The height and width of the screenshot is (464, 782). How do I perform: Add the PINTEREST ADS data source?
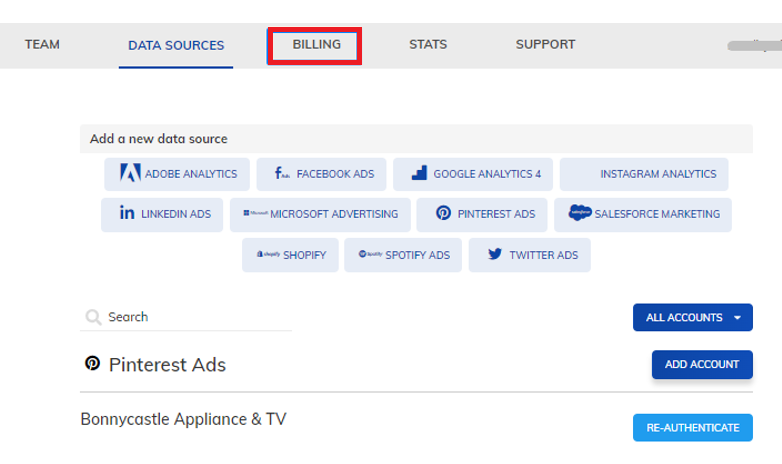(482, 215)
